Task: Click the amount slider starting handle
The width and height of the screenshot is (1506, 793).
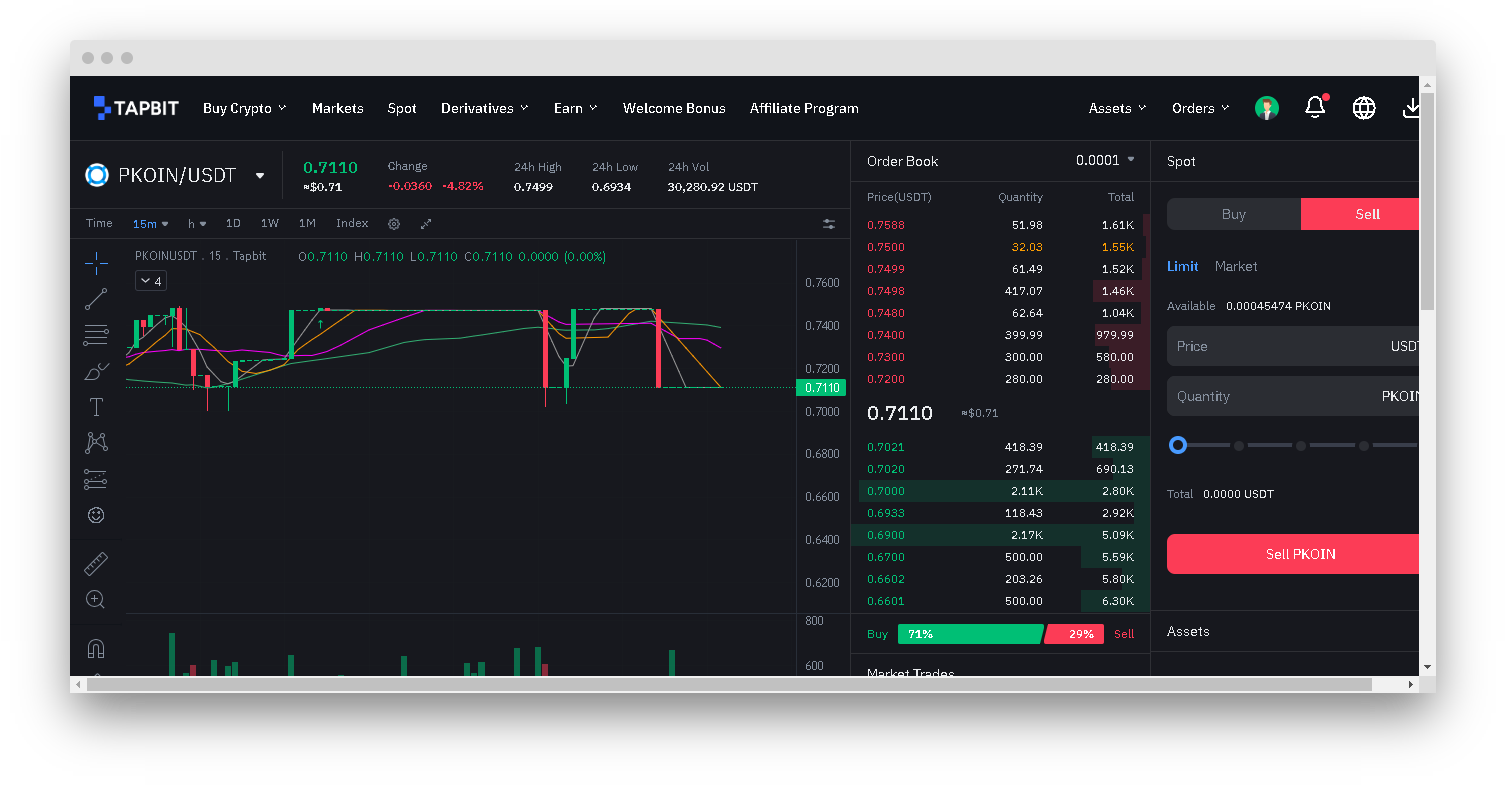Action: tap(1178, 445)
